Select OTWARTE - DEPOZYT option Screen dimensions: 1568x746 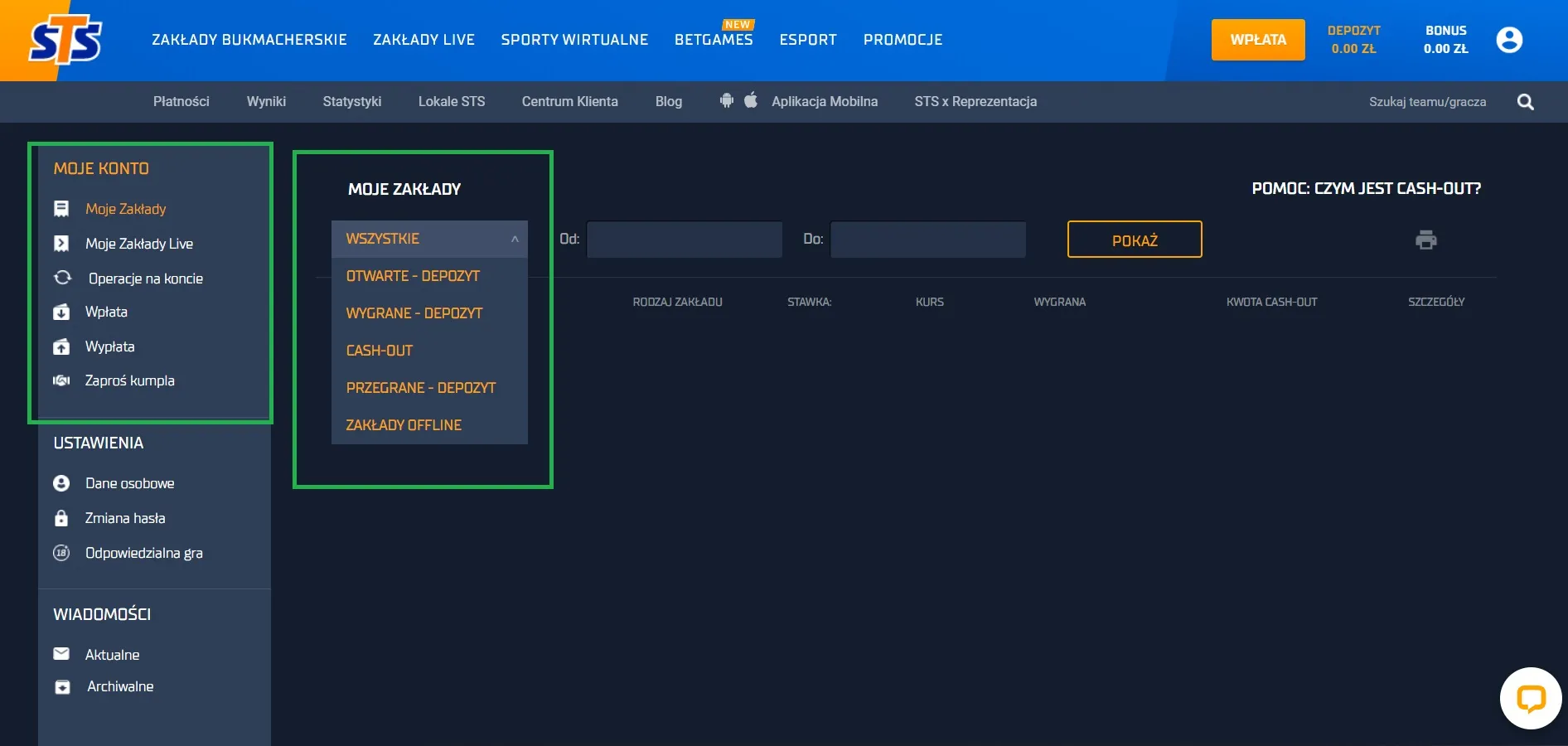[x=429, y=276]
